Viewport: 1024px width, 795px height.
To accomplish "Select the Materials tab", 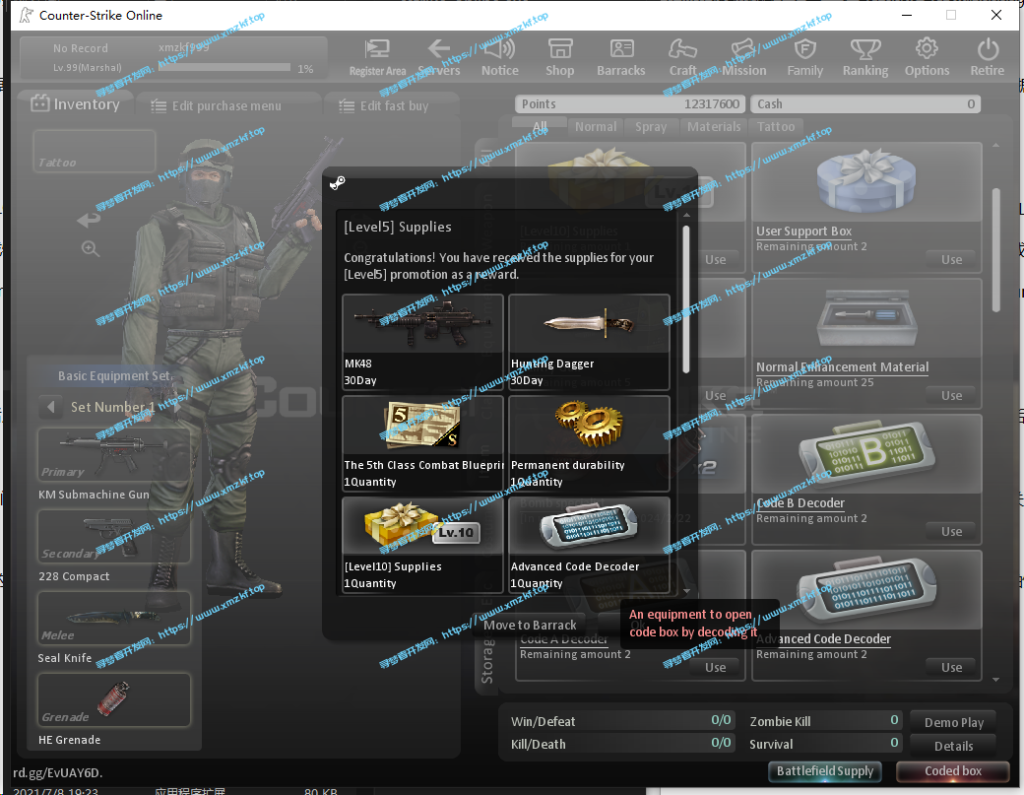I will tap(713, 127).
